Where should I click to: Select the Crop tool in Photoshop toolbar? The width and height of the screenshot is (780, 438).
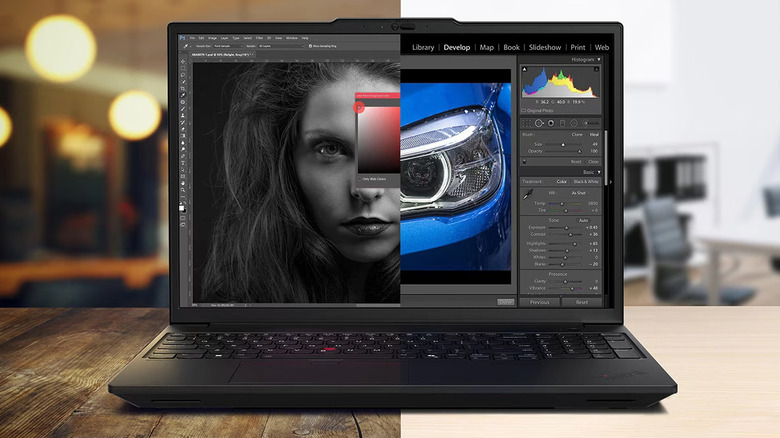click(183, 89)
